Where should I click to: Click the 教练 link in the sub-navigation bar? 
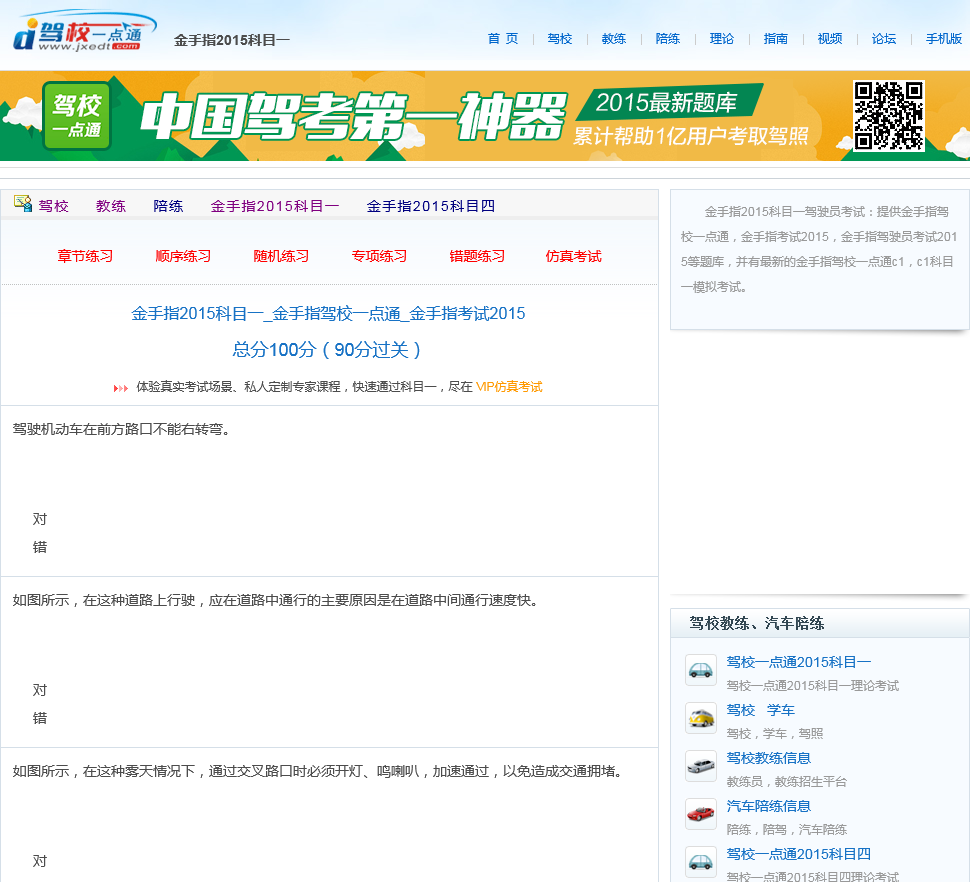(111, 206)
